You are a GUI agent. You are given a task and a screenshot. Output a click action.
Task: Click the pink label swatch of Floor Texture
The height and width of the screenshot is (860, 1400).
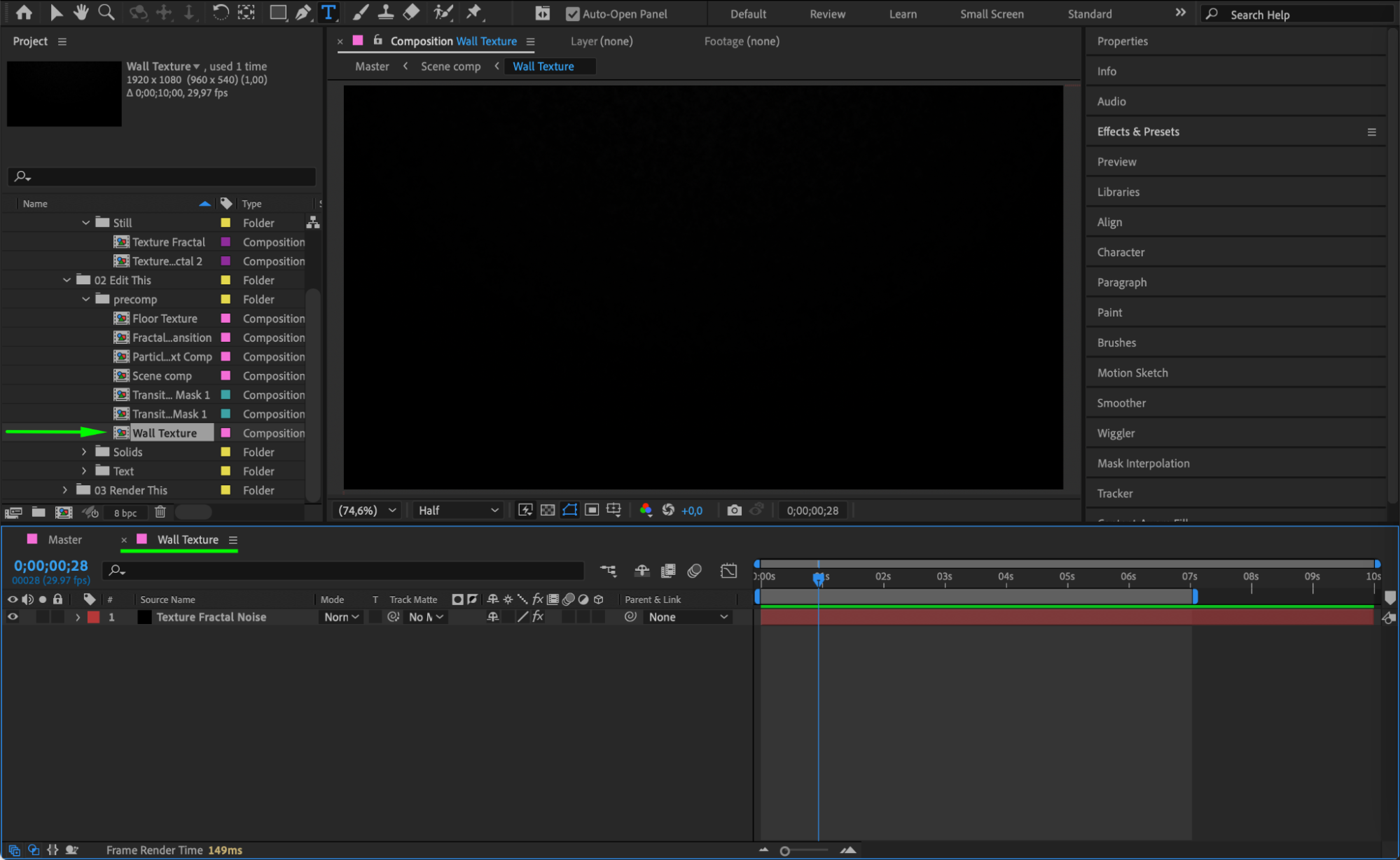pos(226,319)
